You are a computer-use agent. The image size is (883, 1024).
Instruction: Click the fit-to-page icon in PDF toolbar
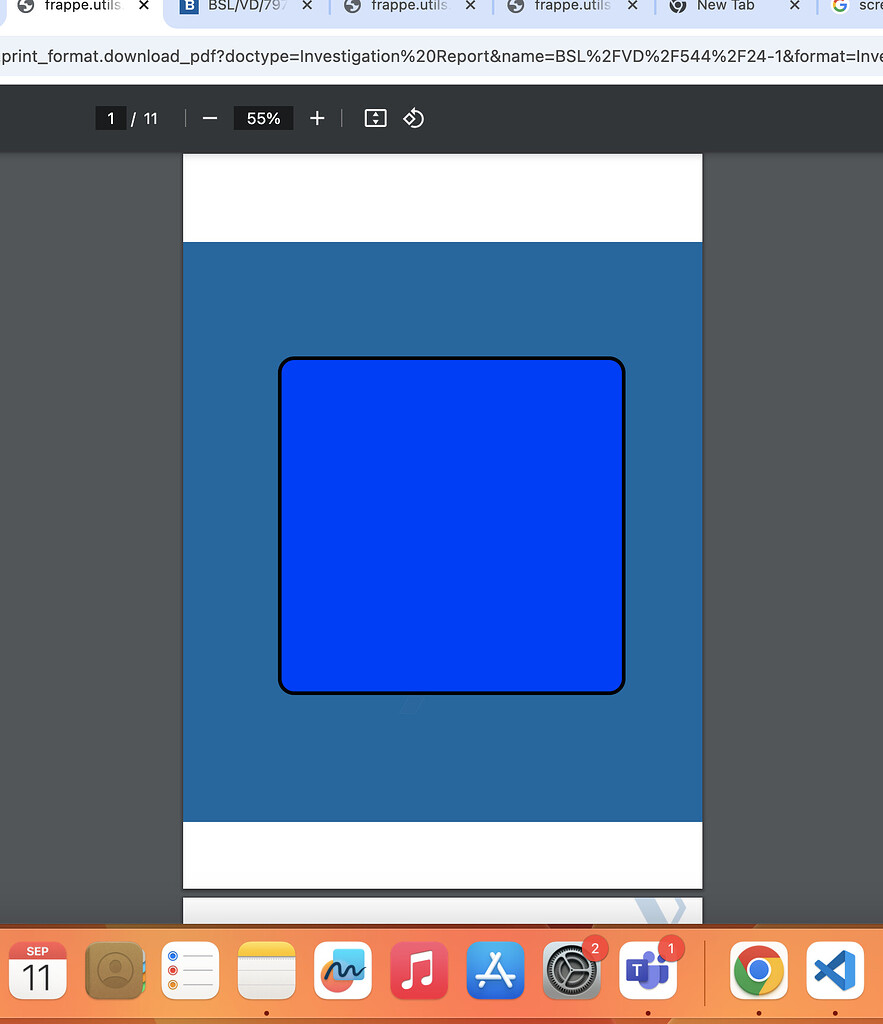point(375,118)
